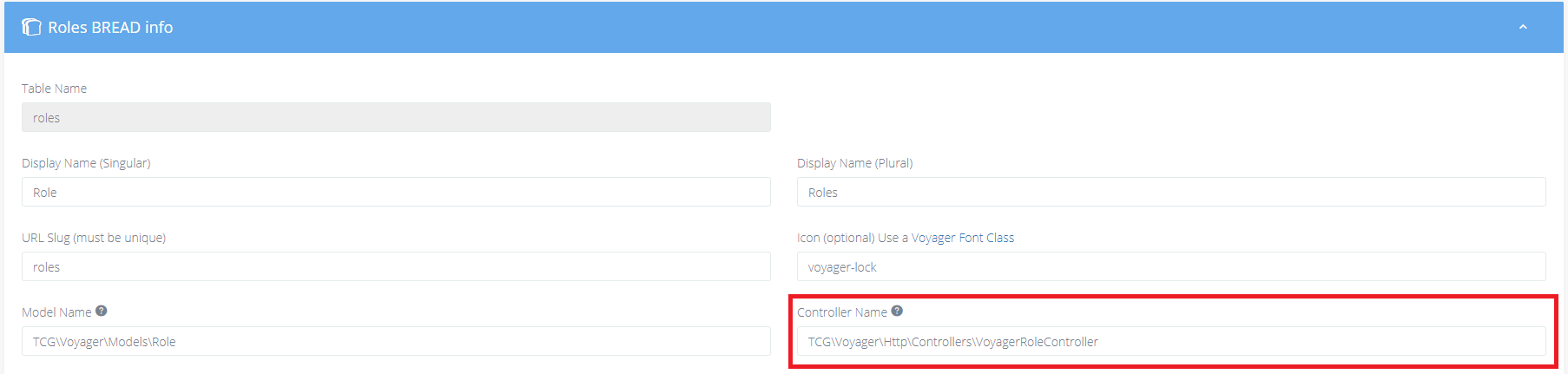Focus the Display Name (Singular) input
Image resolution: width=1568 pixels, height=374 pixels.
pyautogui.click(x=396, y=193)
